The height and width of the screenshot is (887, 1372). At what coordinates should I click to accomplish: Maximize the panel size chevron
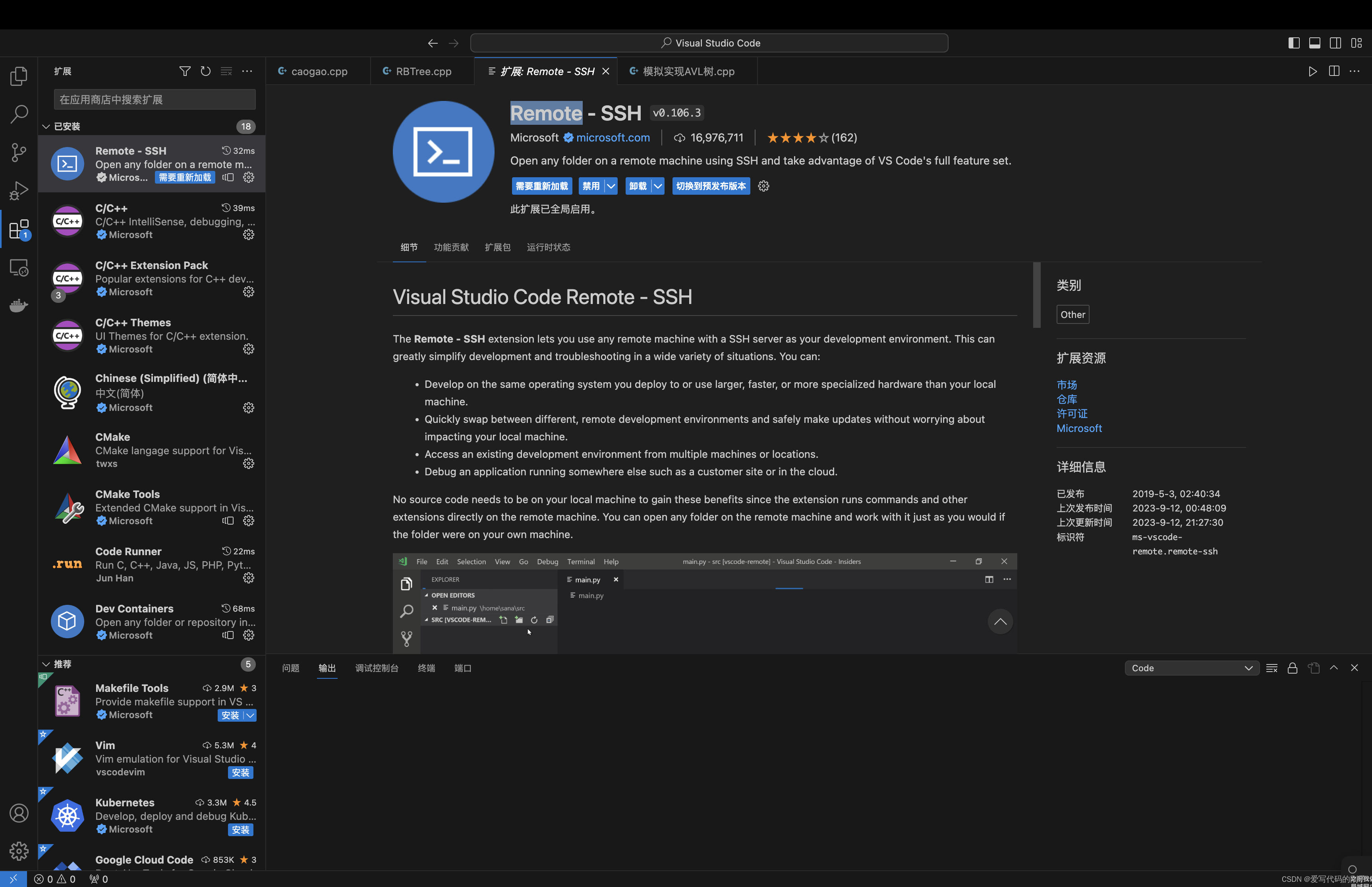[1334, 668]
